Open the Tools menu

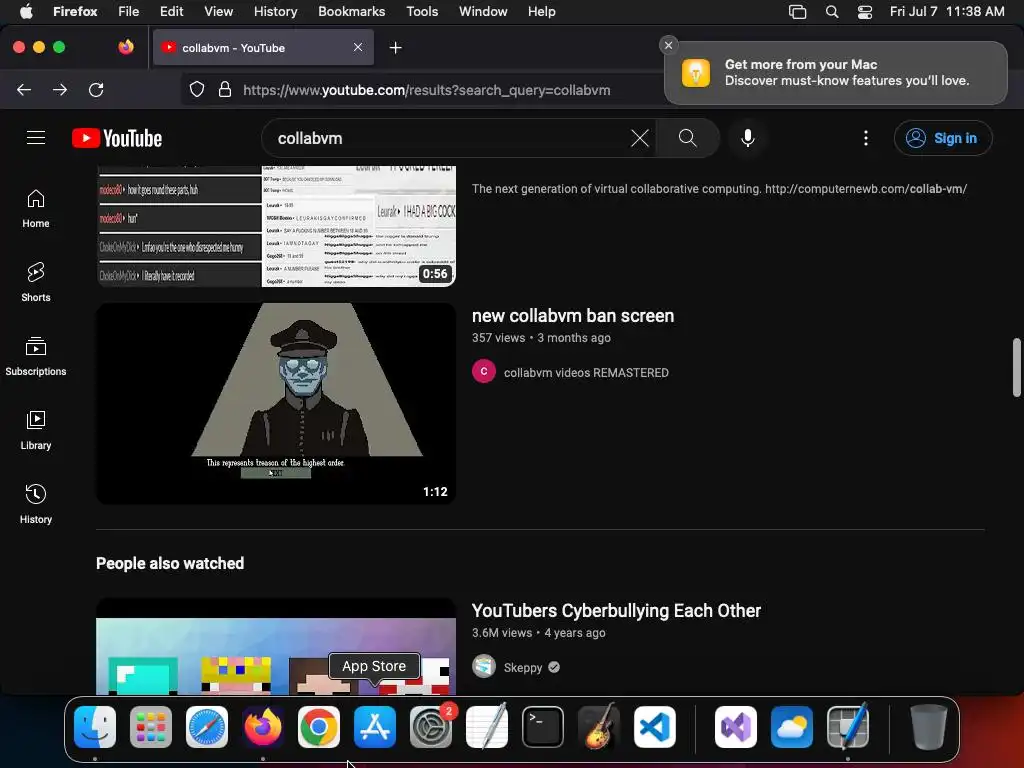pos(422,12)
